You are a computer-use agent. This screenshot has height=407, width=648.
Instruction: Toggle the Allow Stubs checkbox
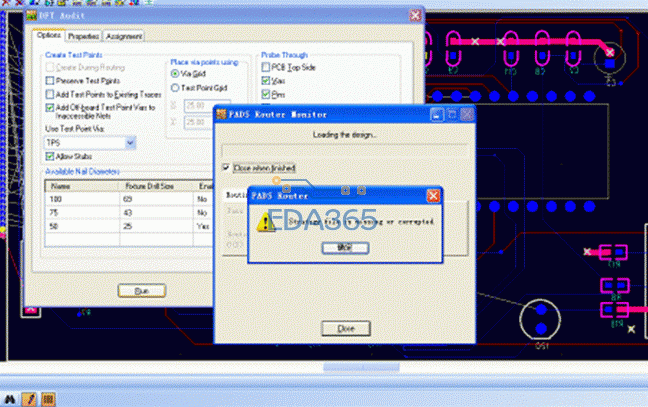pos(50,156)
